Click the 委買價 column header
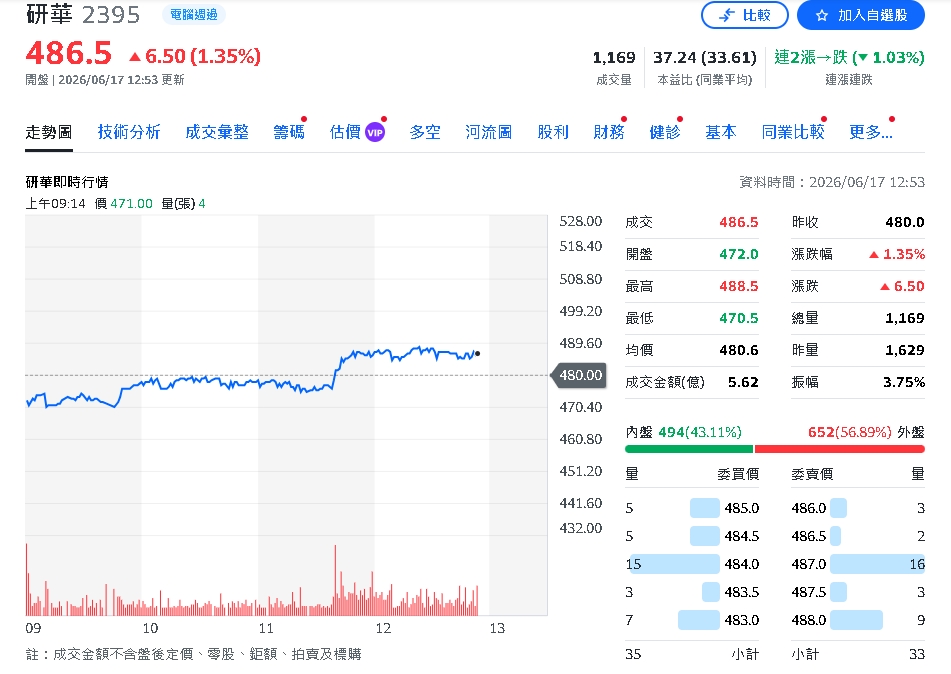The height and width of the screenshot is (674, 951). coord(738,474)
